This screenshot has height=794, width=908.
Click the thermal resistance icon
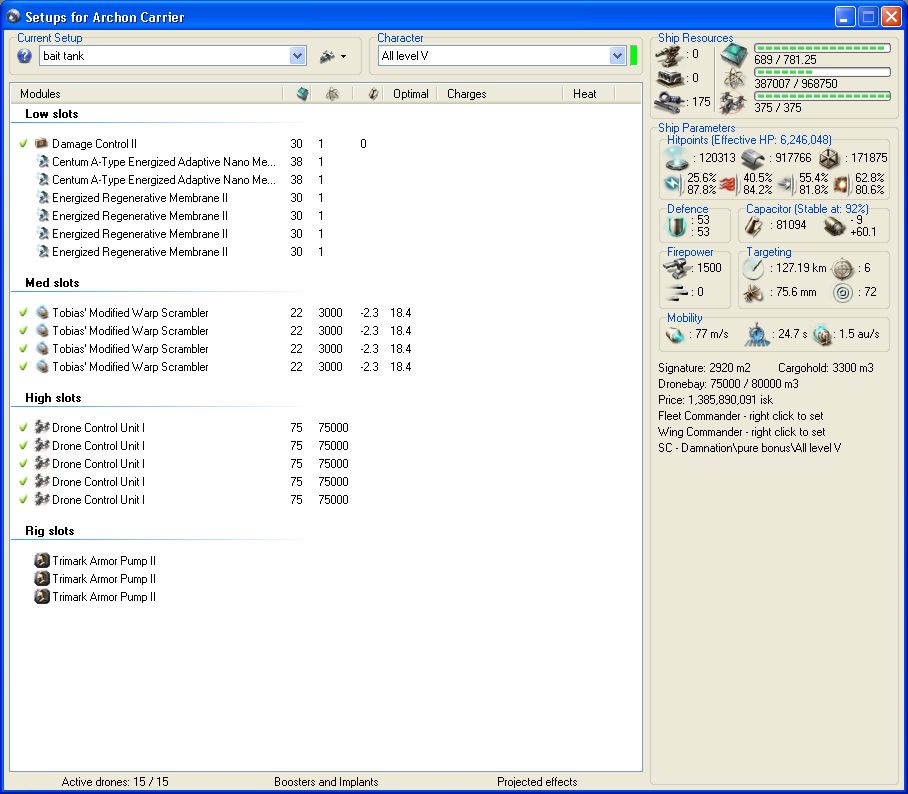pyautogui.click(x=728, y=184)
